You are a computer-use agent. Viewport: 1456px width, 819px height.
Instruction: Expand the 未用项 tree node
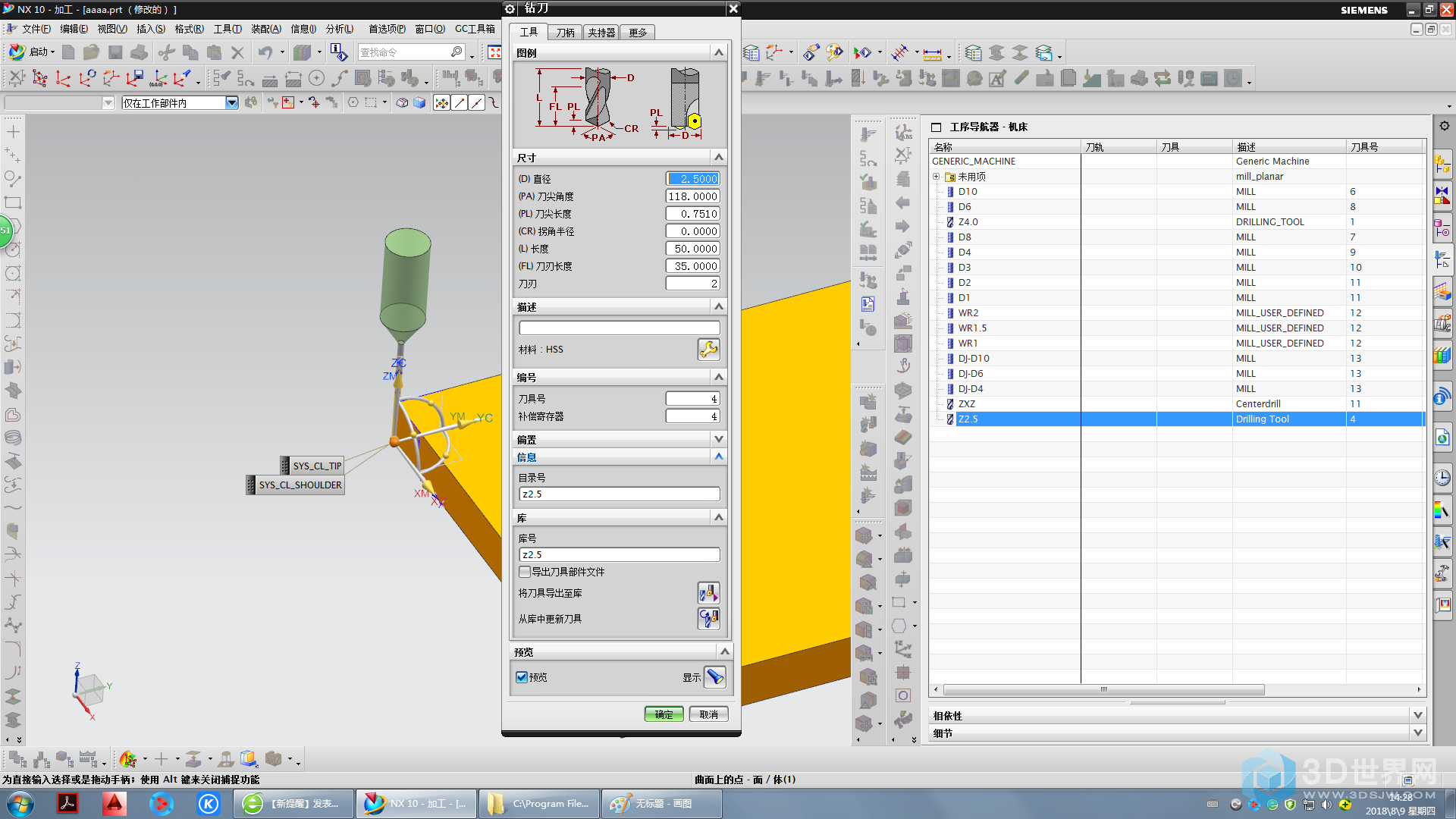click(x=936, y=177)
